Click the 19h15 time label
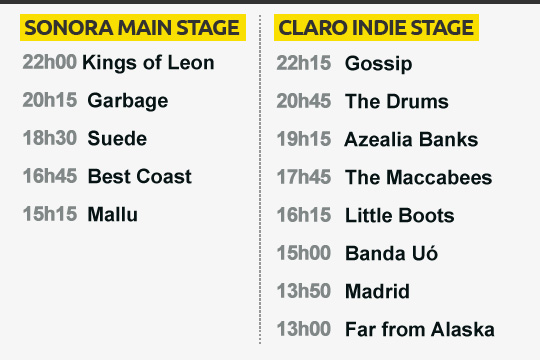This screenshot has height=360, width=540. tap(304, 139)
